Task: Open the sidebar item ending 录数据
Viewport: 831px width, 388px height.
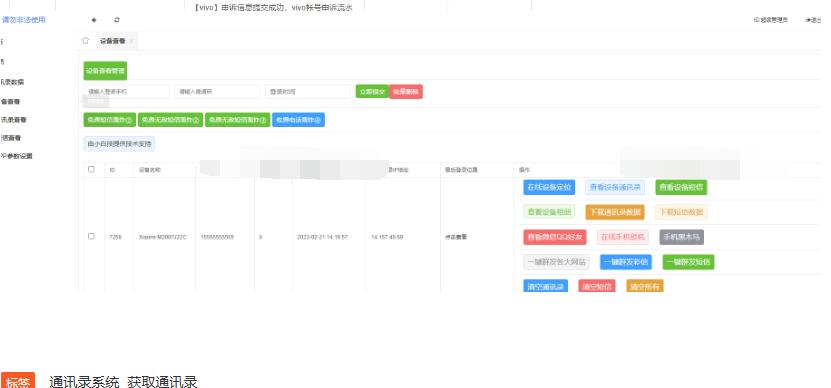Action: [x=12, y=82]
